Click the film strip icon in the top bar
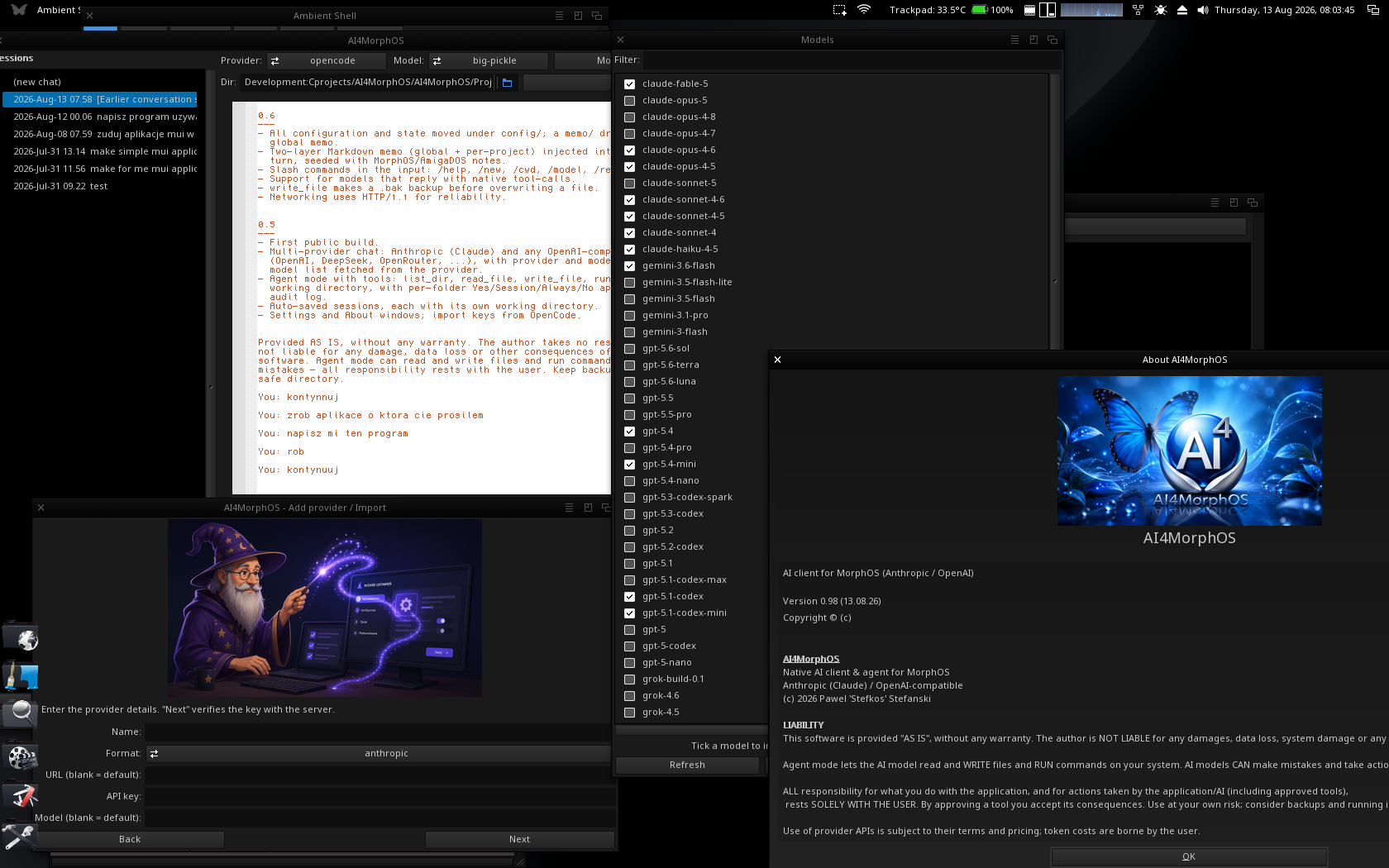This screenshot has width=1389, height=868. click(1029, 10)
